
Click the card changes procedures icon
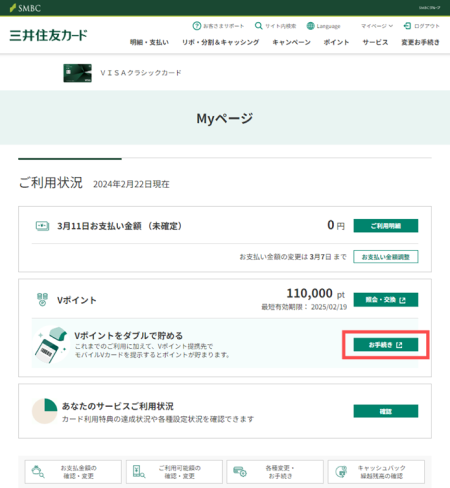click(240, 472)
